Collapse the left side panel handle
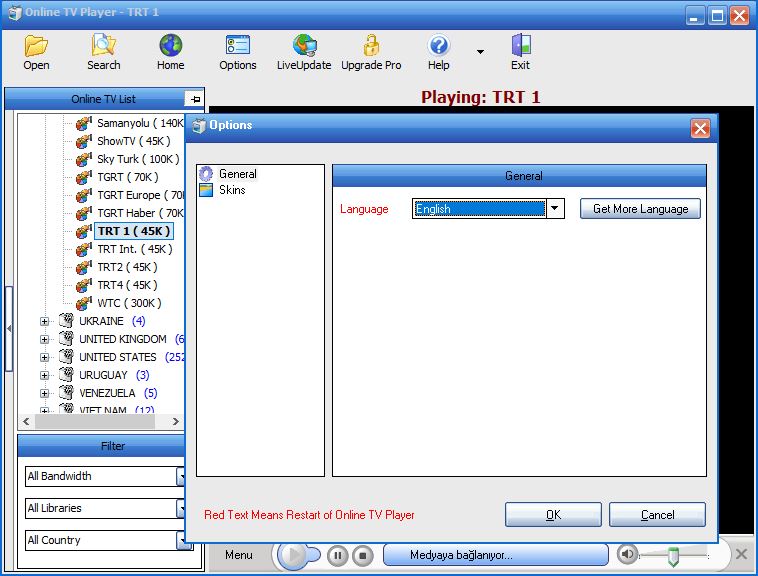Screen dimensions: 758x576 coord(9,329)
